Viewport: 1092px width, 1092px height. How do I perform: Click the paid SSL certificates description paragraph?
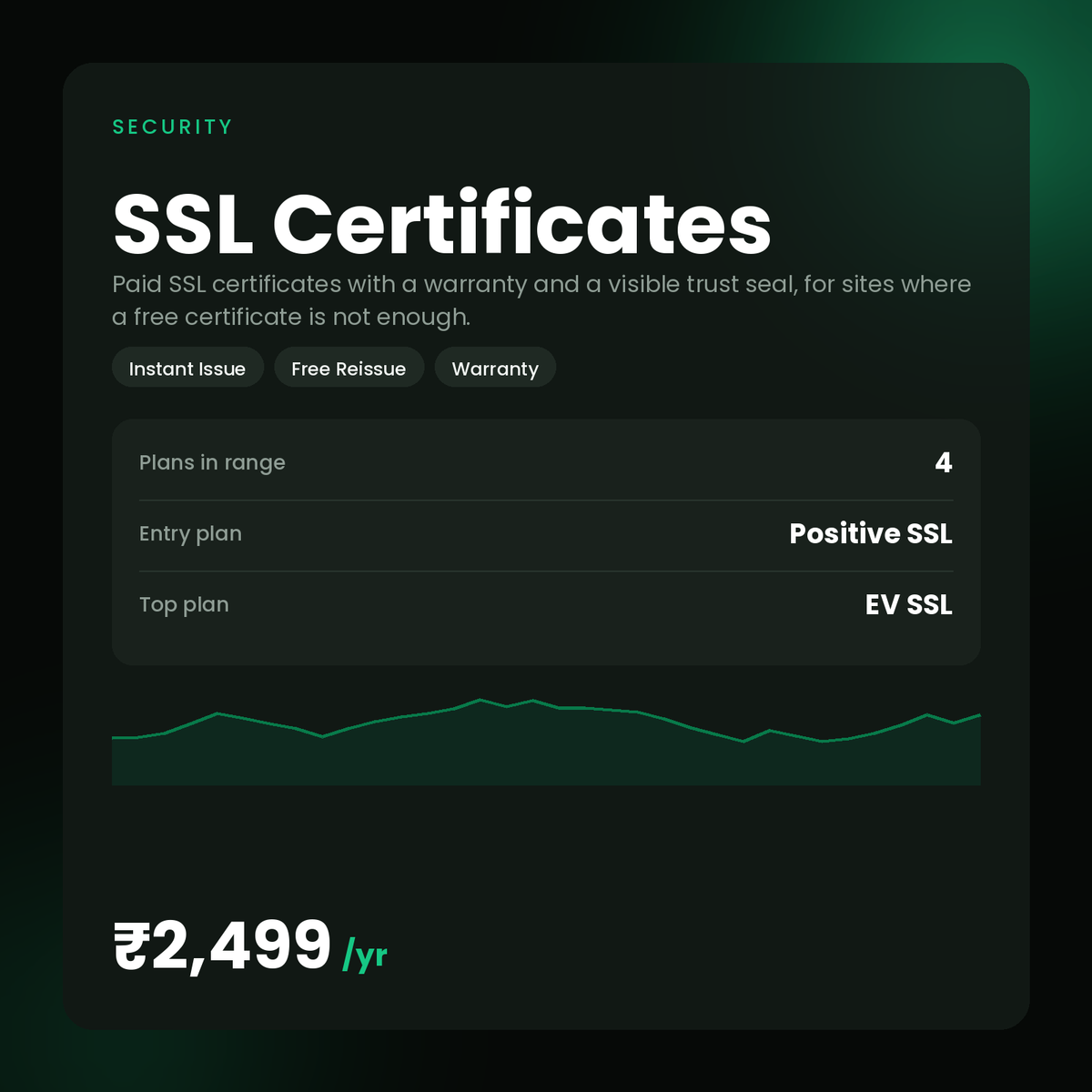(541, 300)
